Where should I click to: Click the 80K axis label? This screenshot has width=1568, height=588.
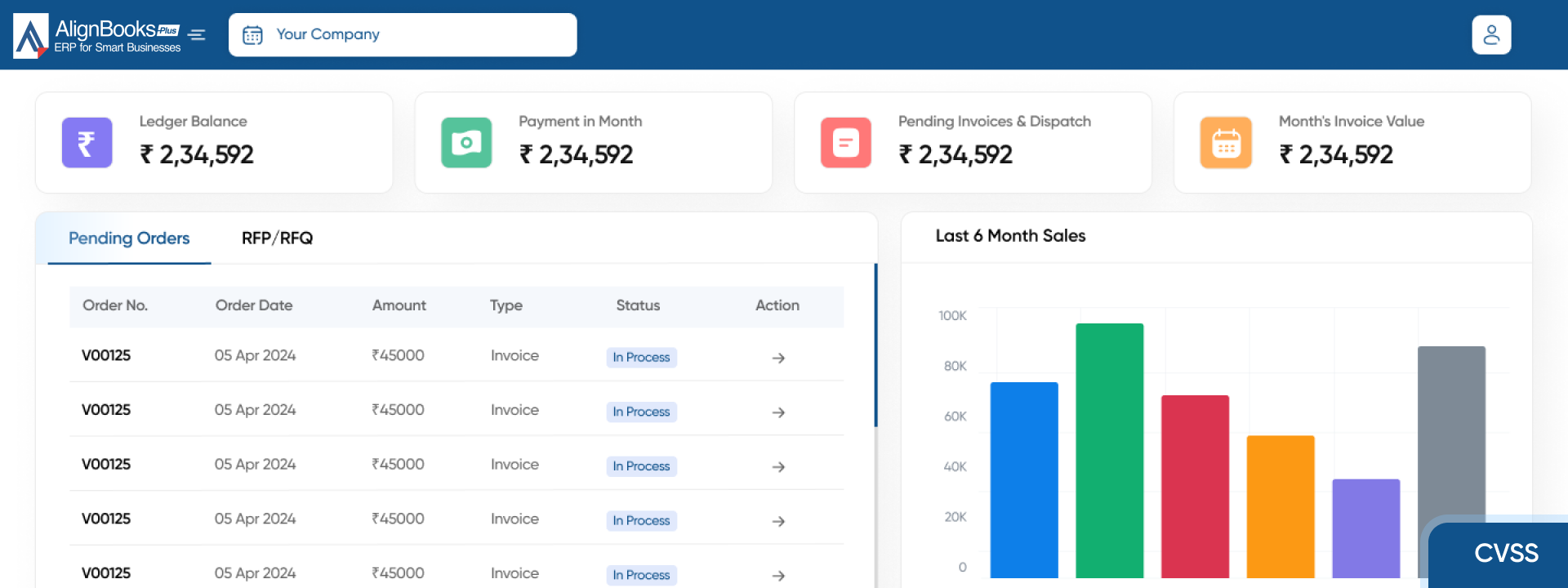[955, 366]
